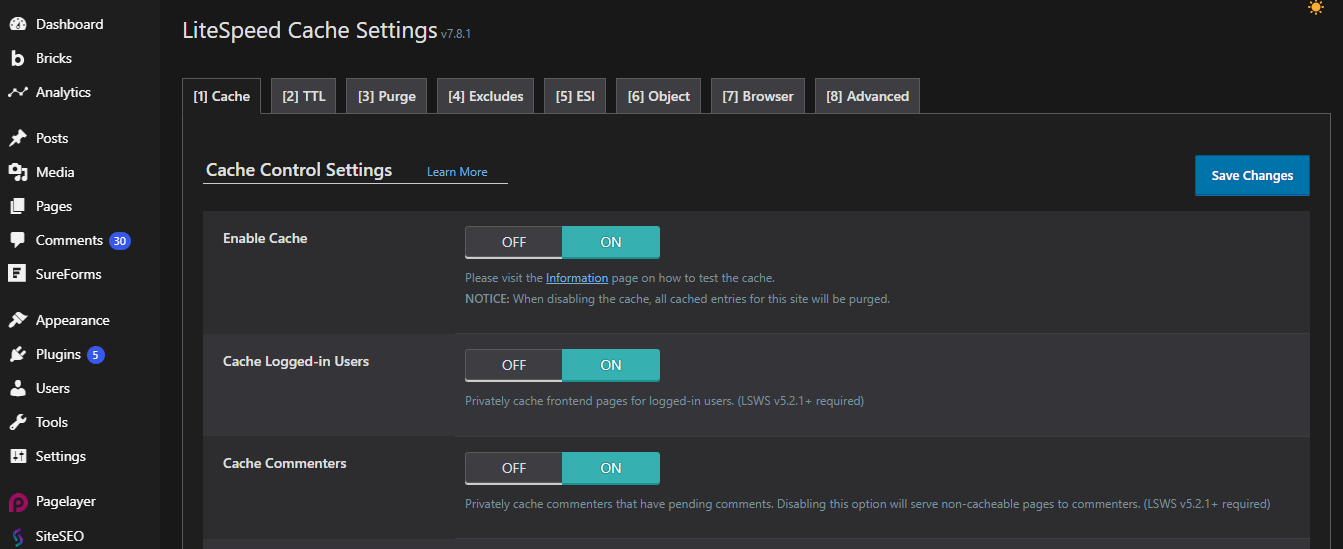Click the Appearance paintbrush icon
This screenshot has height=549, width=1343.
point(18,320)
